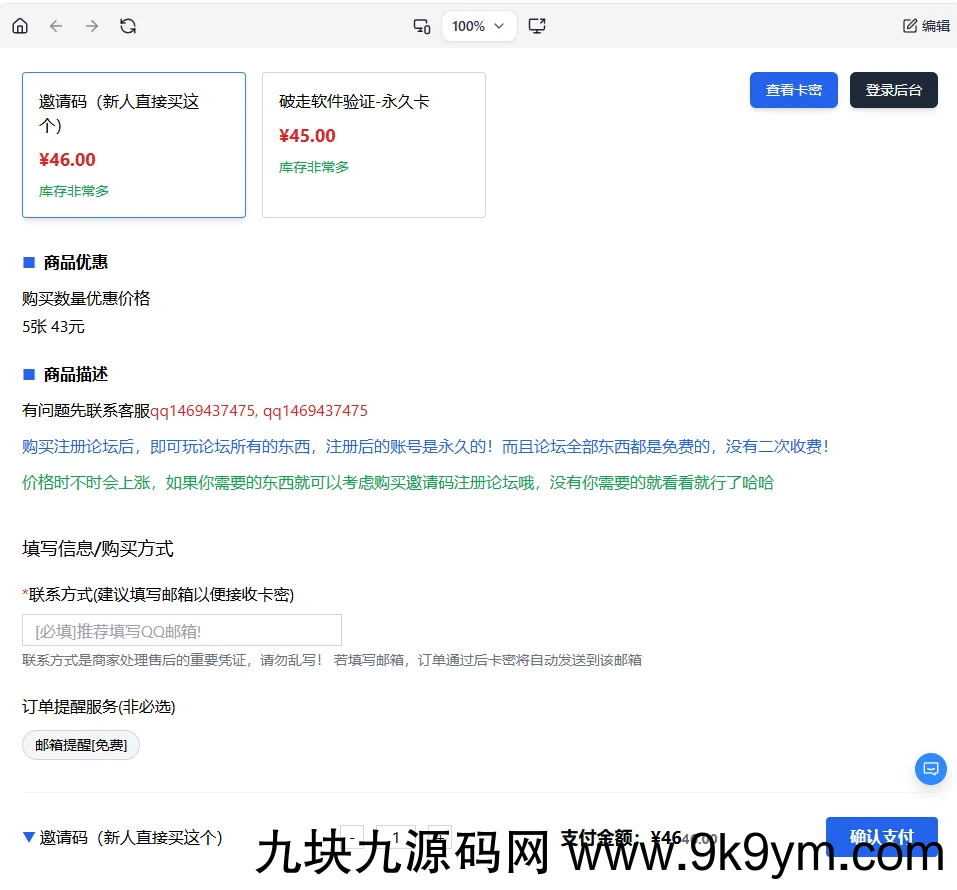Decrease quantity with the minus button
Viewport: 957px width, 890px height.
(352, 837)
